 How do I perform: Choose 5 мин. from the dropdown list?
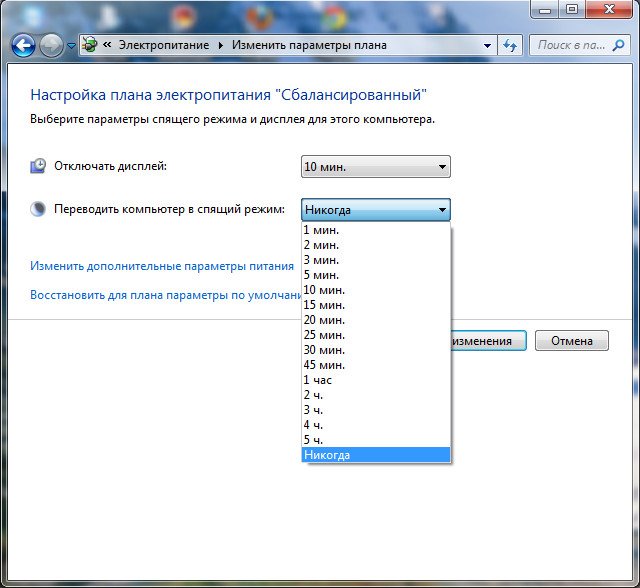click(376, 275)
